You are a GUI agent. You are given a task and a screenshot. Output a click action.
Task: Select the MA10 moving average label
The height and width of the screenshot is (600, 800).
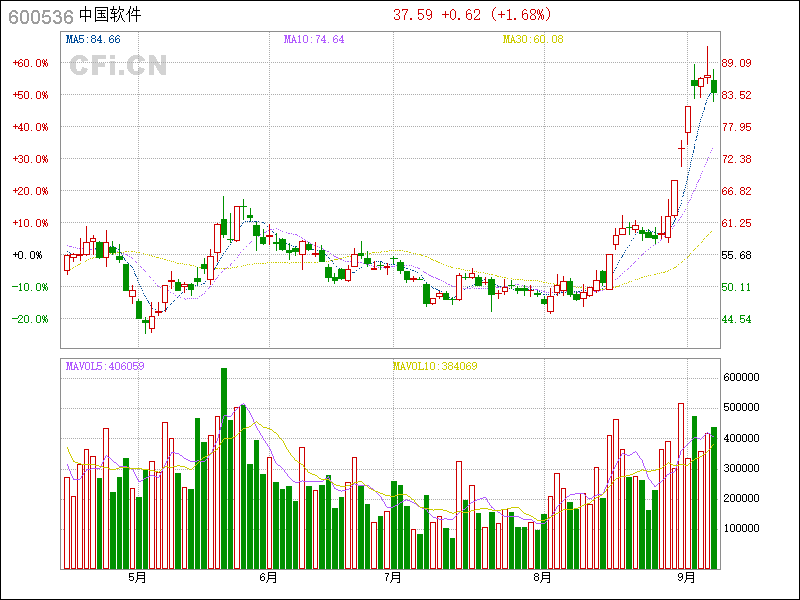pyautogui.click(x=313, y=39)
